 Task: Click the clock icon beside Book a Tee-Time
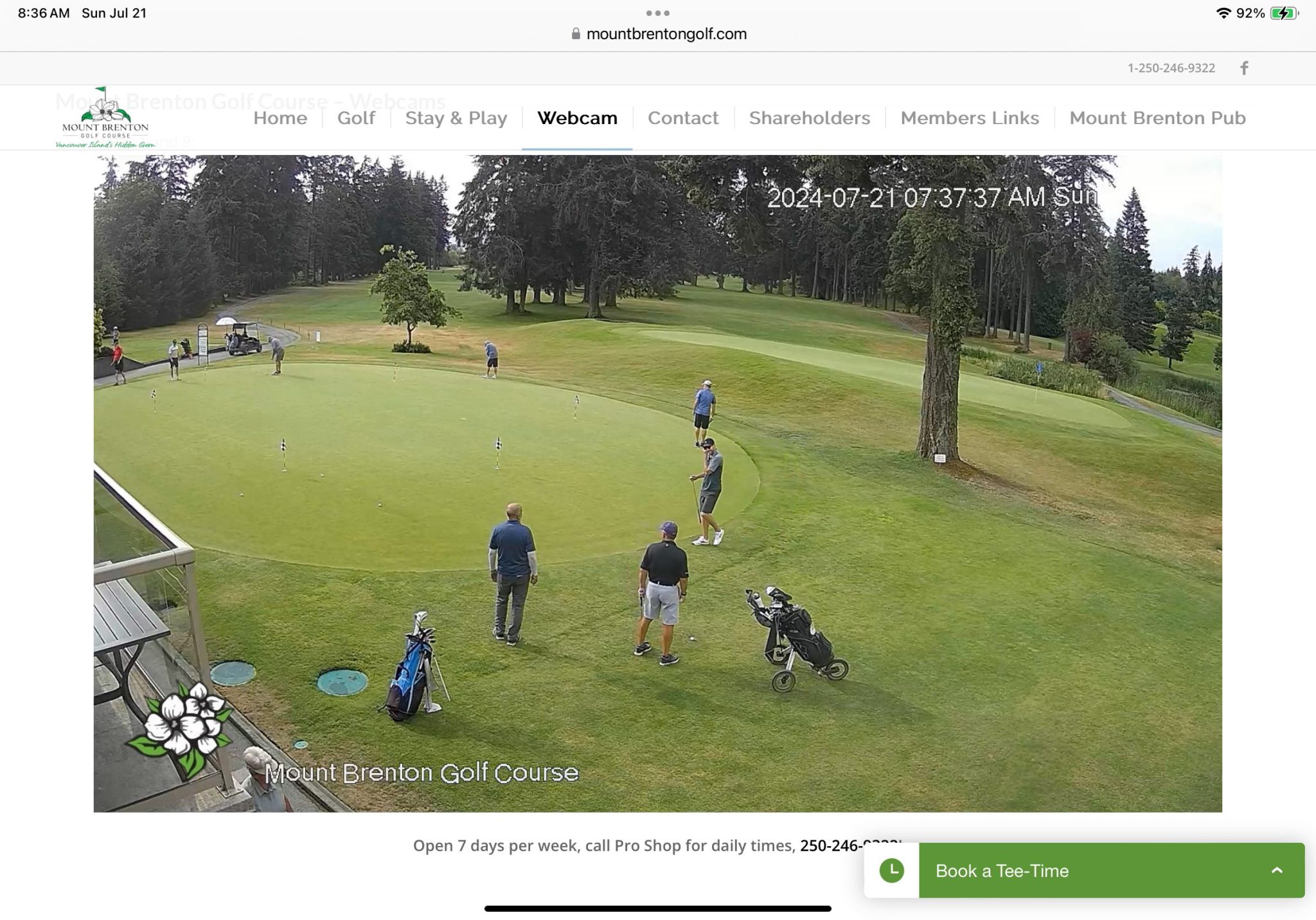[892, 870]
